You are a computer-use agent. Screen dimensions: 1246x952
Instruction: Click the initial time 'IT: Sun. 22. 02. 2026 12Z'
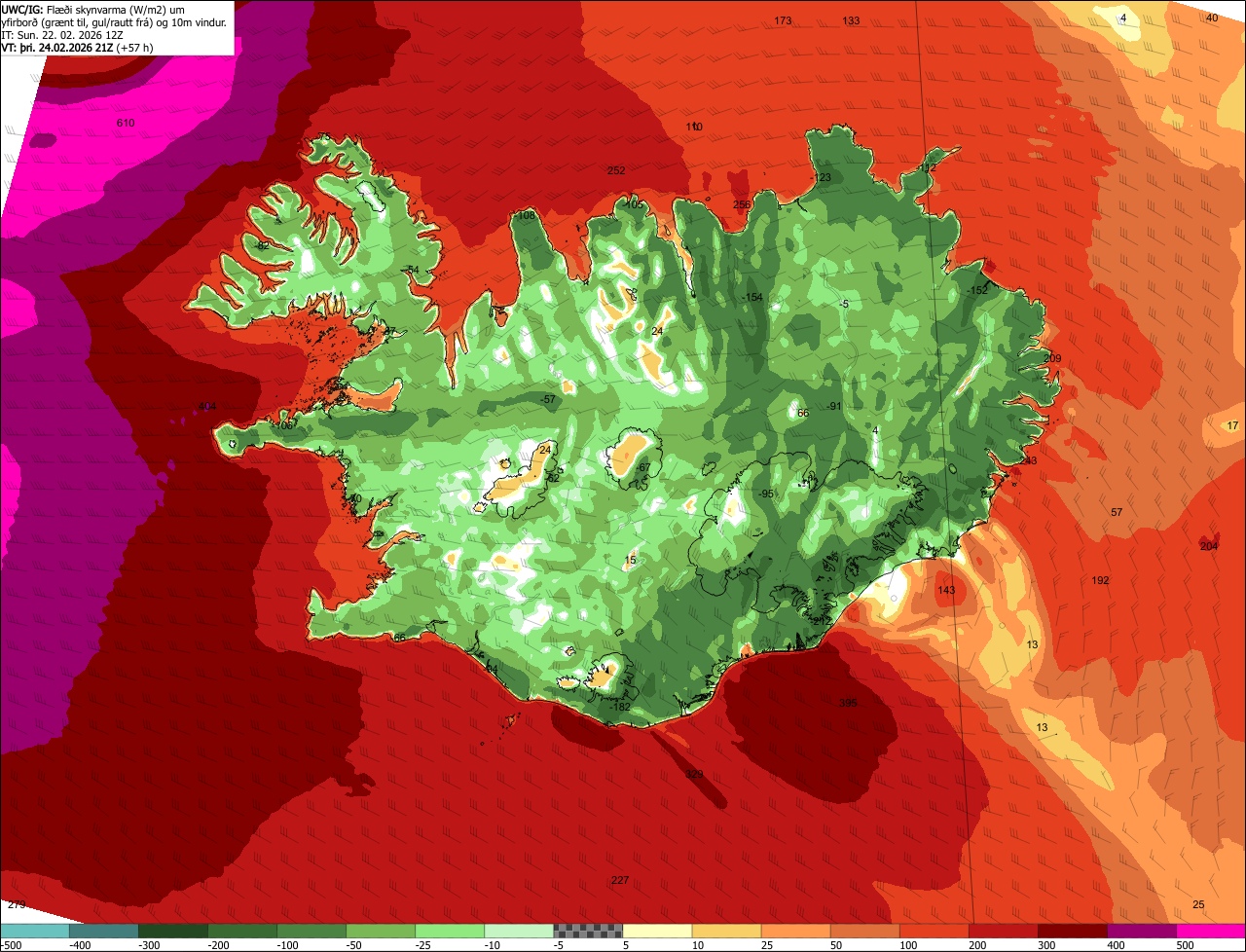tap(63, 34)
